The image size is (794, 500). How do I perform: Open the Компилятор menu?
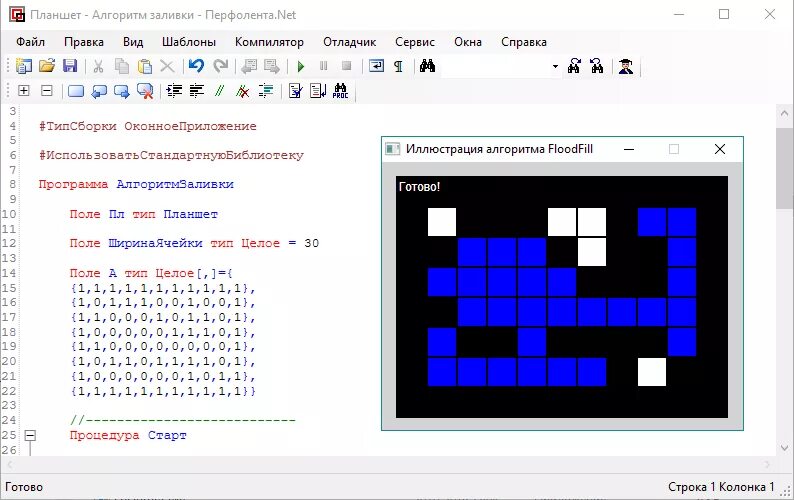pos(269,42)
